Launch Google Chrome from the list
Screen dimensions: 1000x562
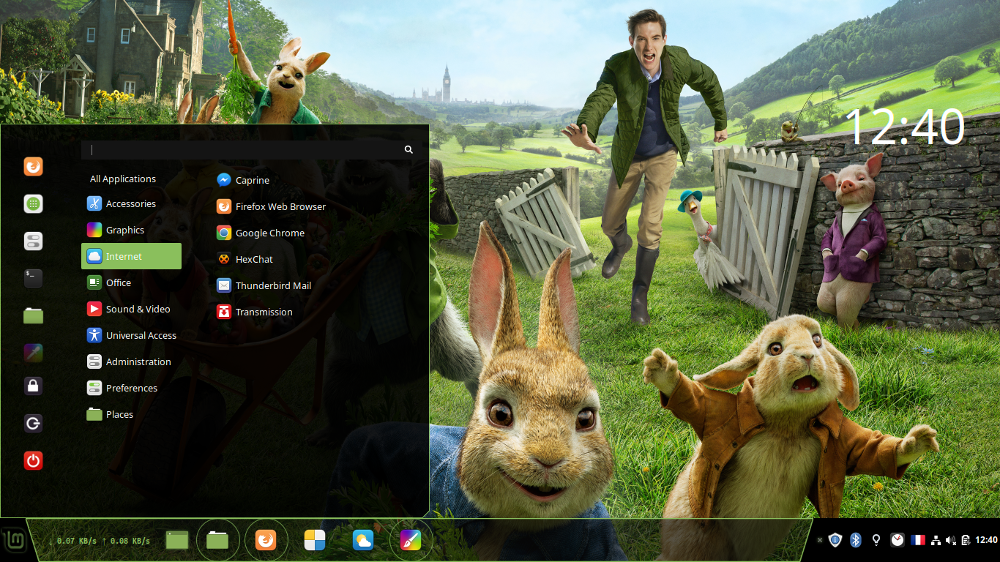click(x=260, y=233)
